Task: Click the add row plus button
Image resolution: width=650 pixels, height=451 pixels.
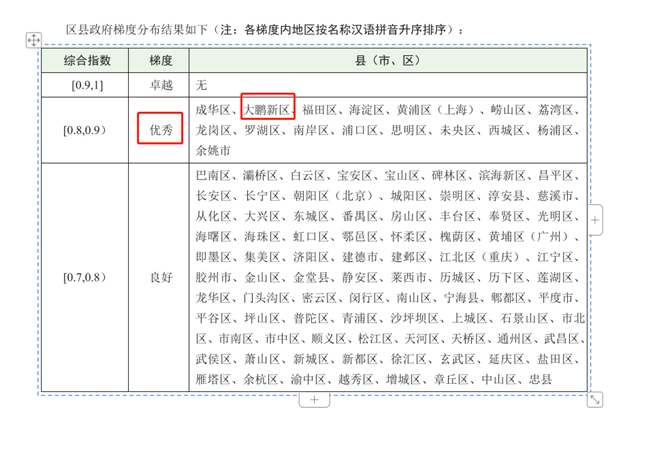Action: (x=314, y=400)
